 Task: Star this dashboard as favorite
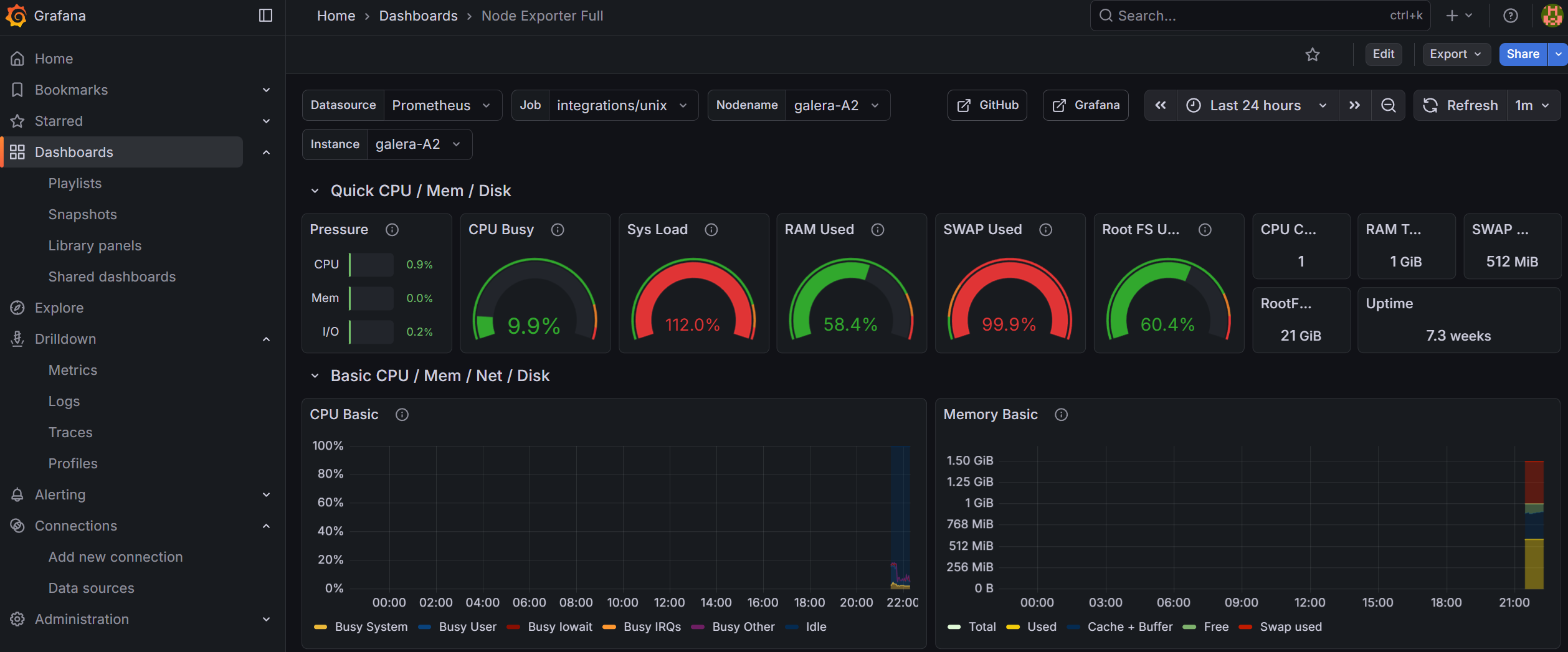click(1312, 55)
